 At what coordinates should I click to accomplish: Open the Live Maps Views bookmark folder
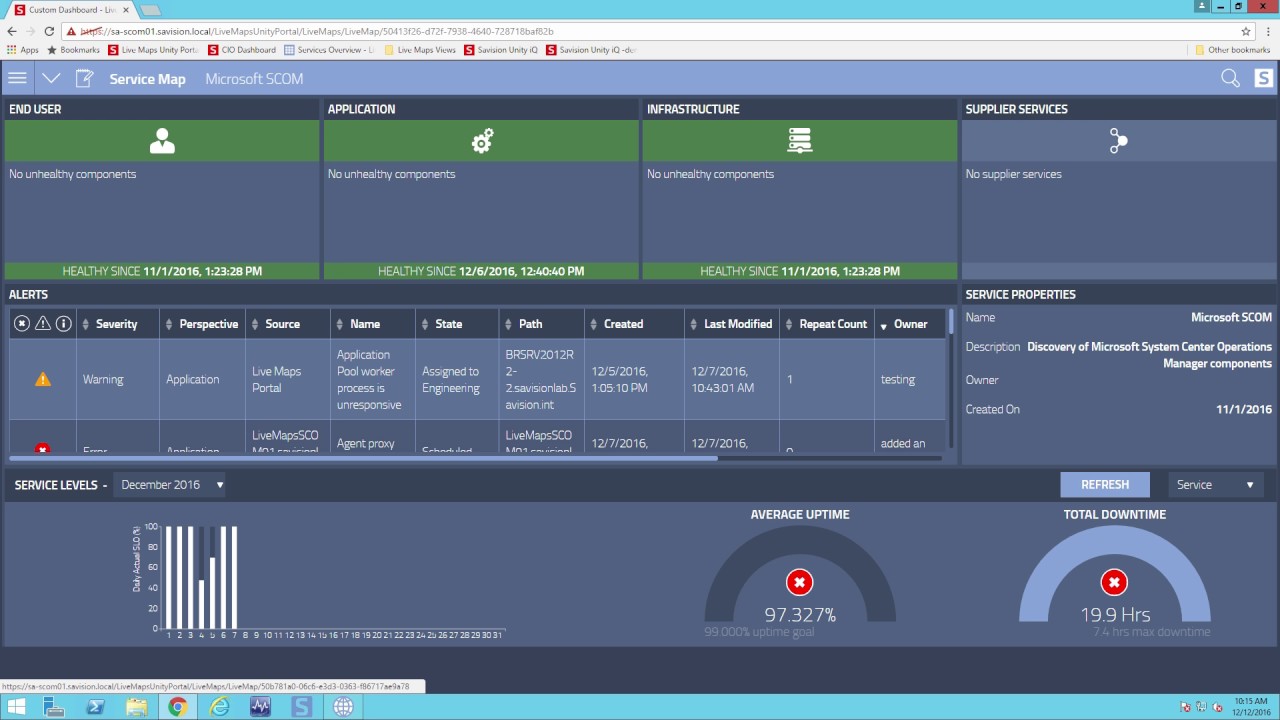point(420,49)
